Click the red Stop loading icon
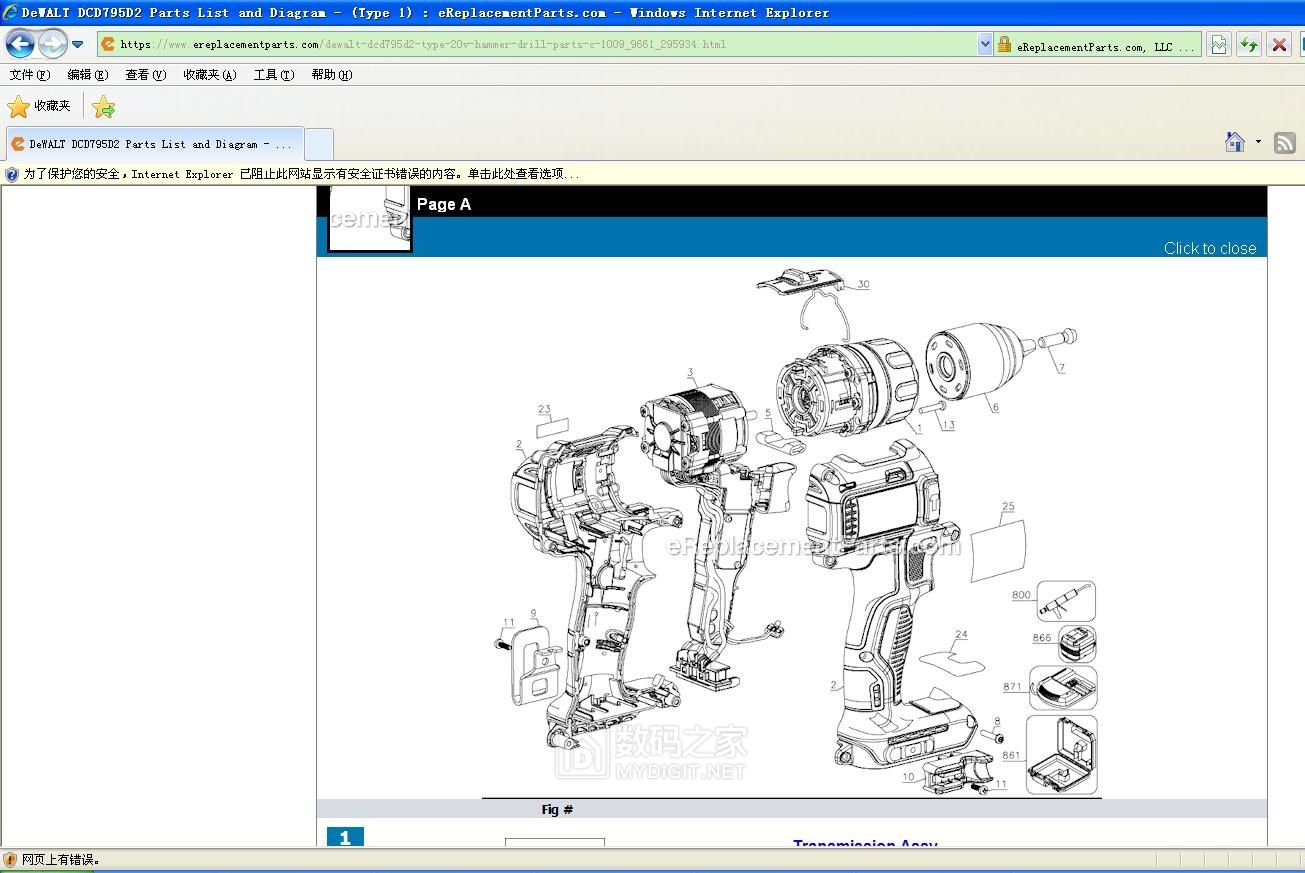Image resolution: width=1305 pixels, height=873 pixels. [x=1279, y=44]
